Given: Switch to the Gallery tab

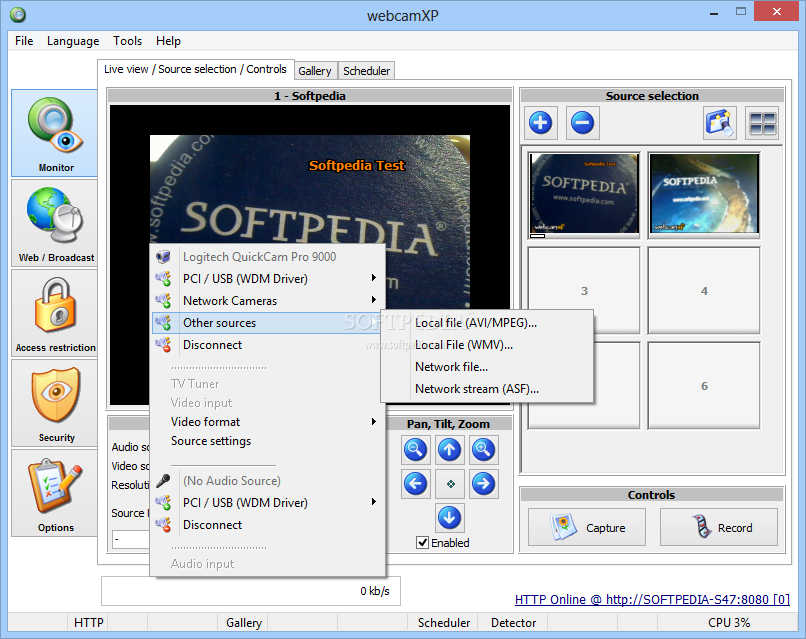Looking at the screenshot, I should (315, 71).
